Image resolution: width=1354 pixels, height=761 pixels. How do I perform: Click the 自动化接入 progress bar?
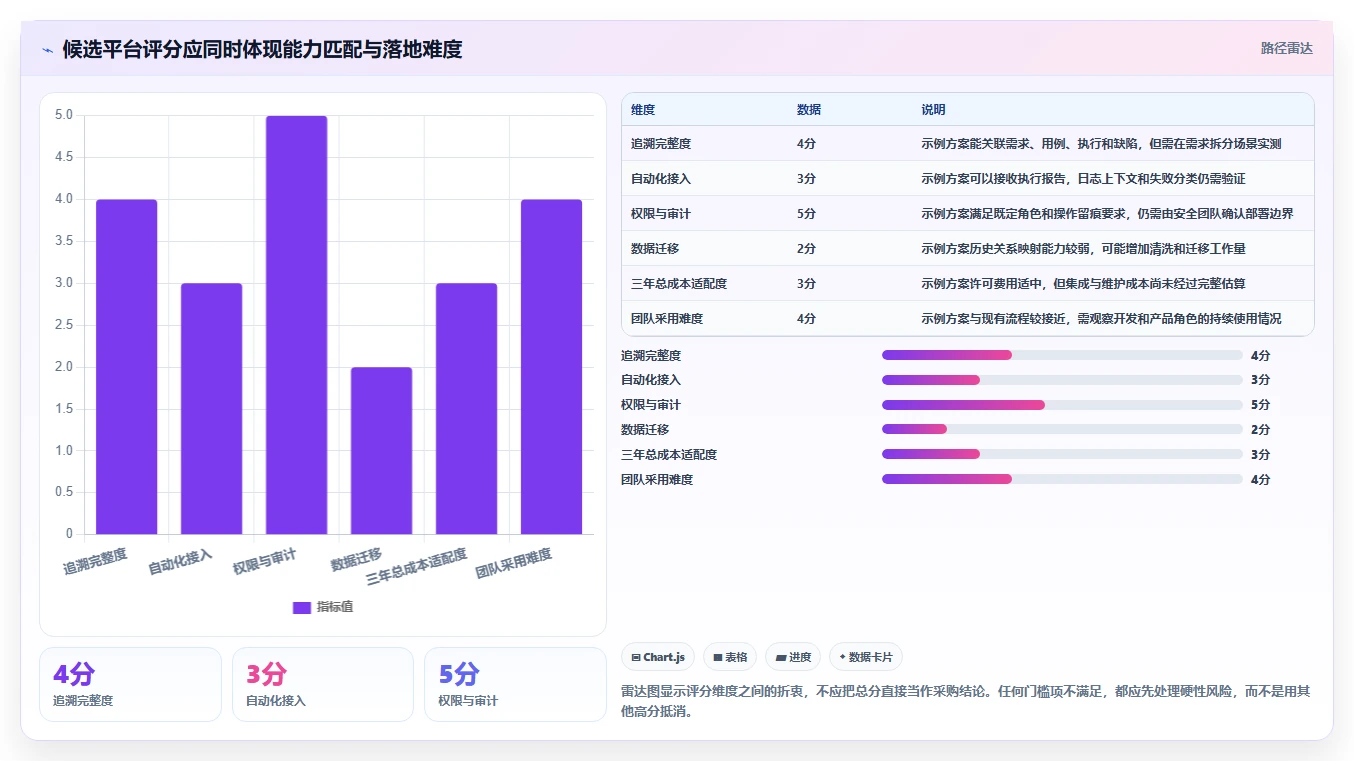point(1062,380)
